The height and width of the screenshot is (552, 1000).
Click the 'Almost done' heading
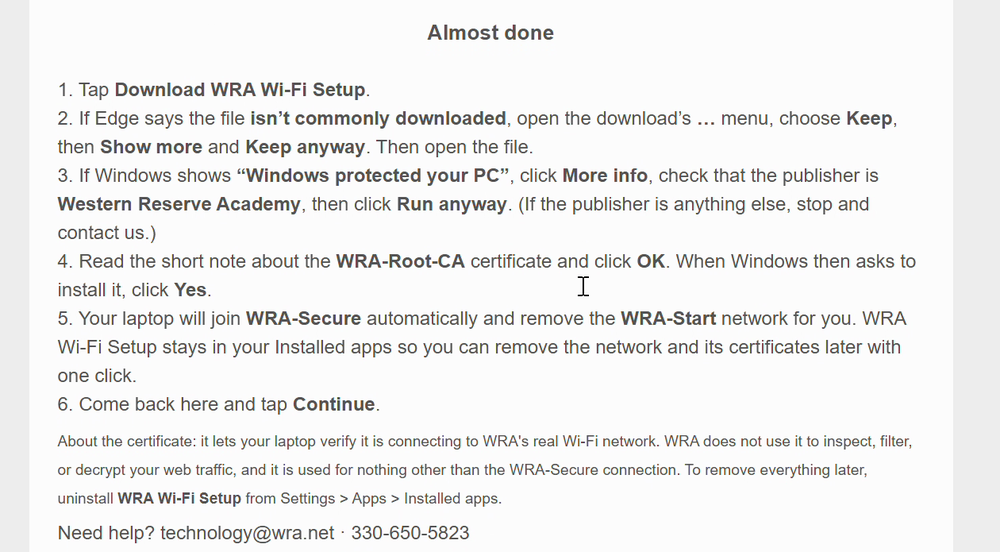click(490, 33)
